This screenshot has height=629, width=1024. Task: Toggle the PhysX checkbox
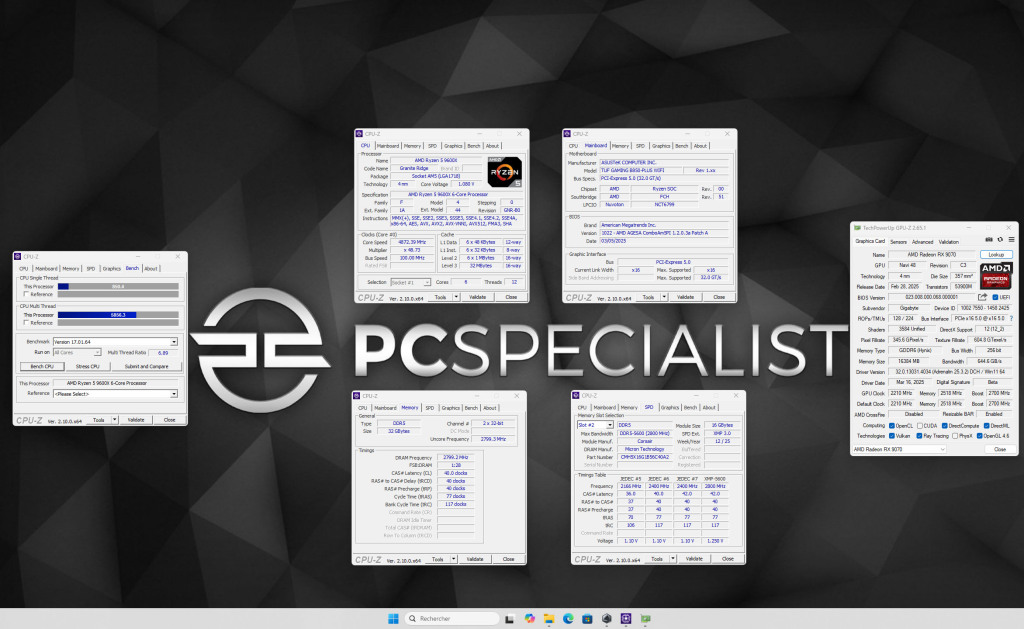[x=955, y=436]
